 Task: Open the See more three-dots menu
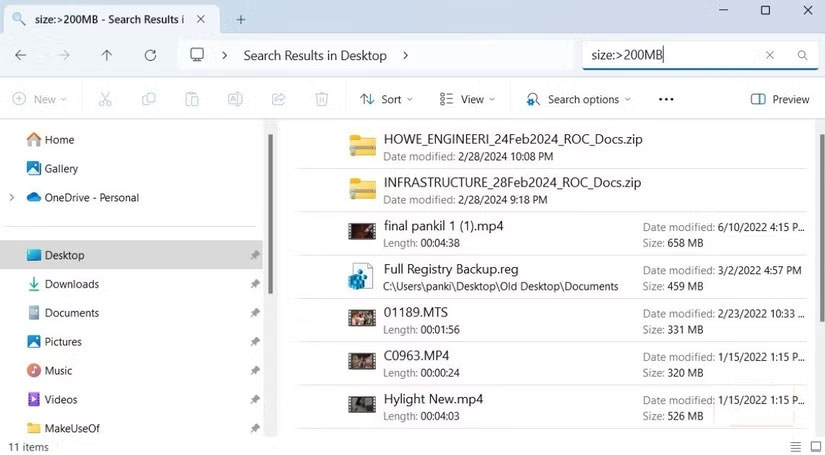[x=666, y=99]
